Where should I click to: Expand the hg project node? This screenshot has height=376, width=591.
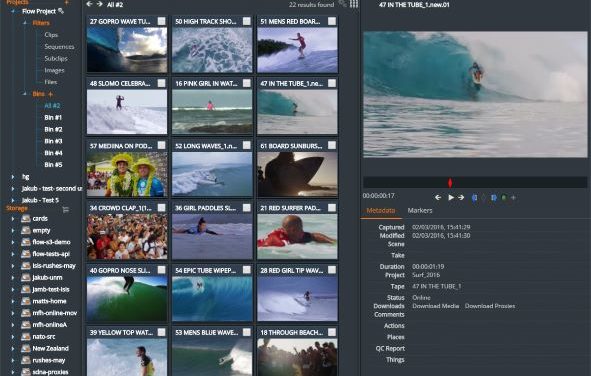pos(13,176)
